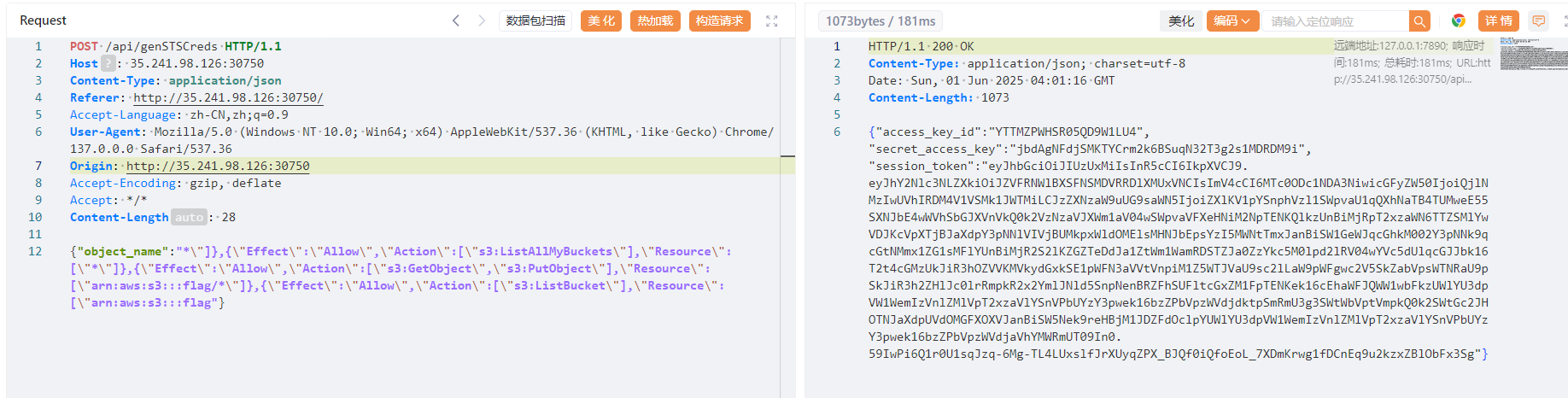This screenshot has height=398, width=1568.
Task: Click the Host header badge icon
Action: tap(108, 63)
